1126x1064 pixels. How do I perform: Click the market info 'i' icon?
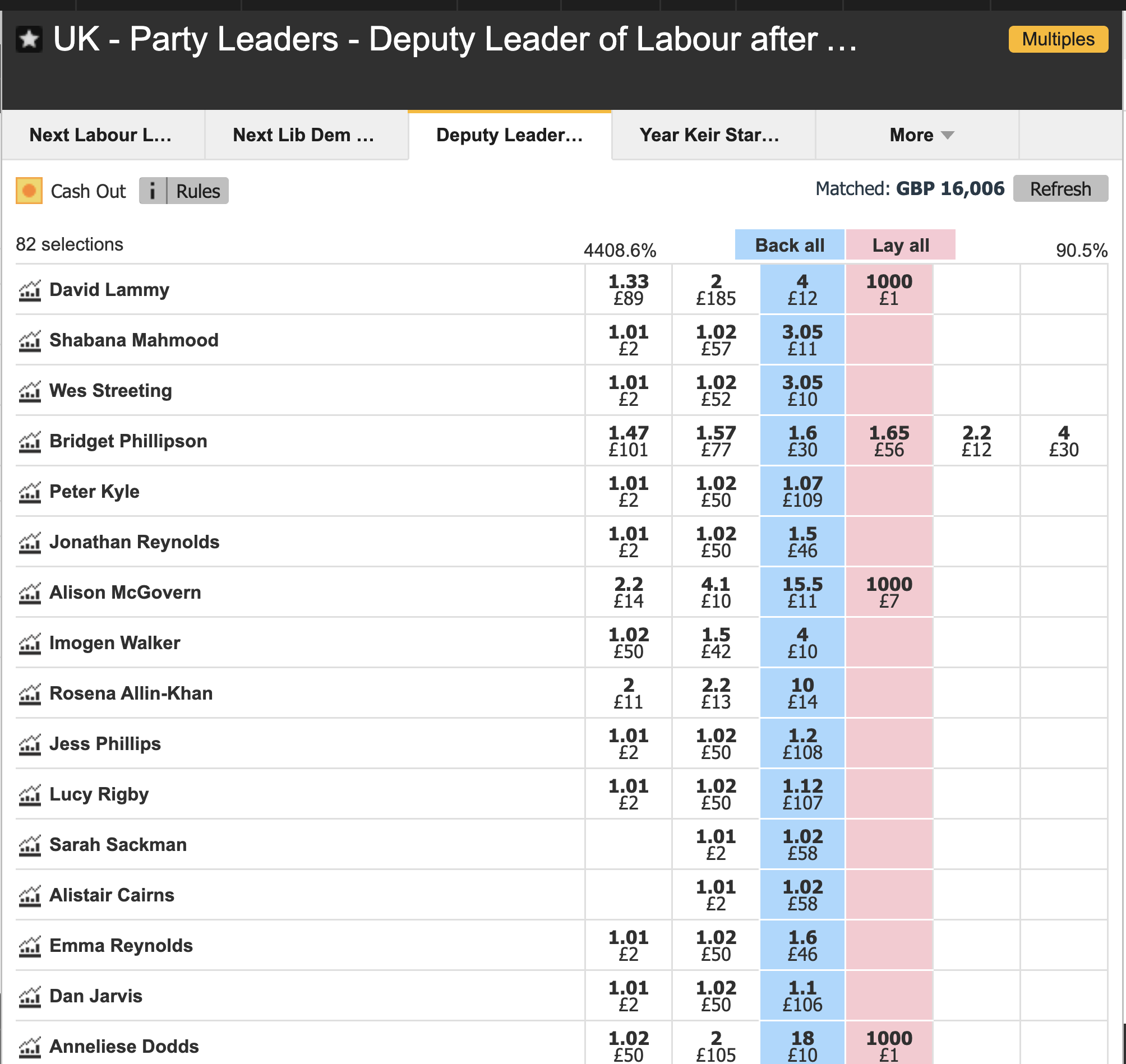coord(152,191)
